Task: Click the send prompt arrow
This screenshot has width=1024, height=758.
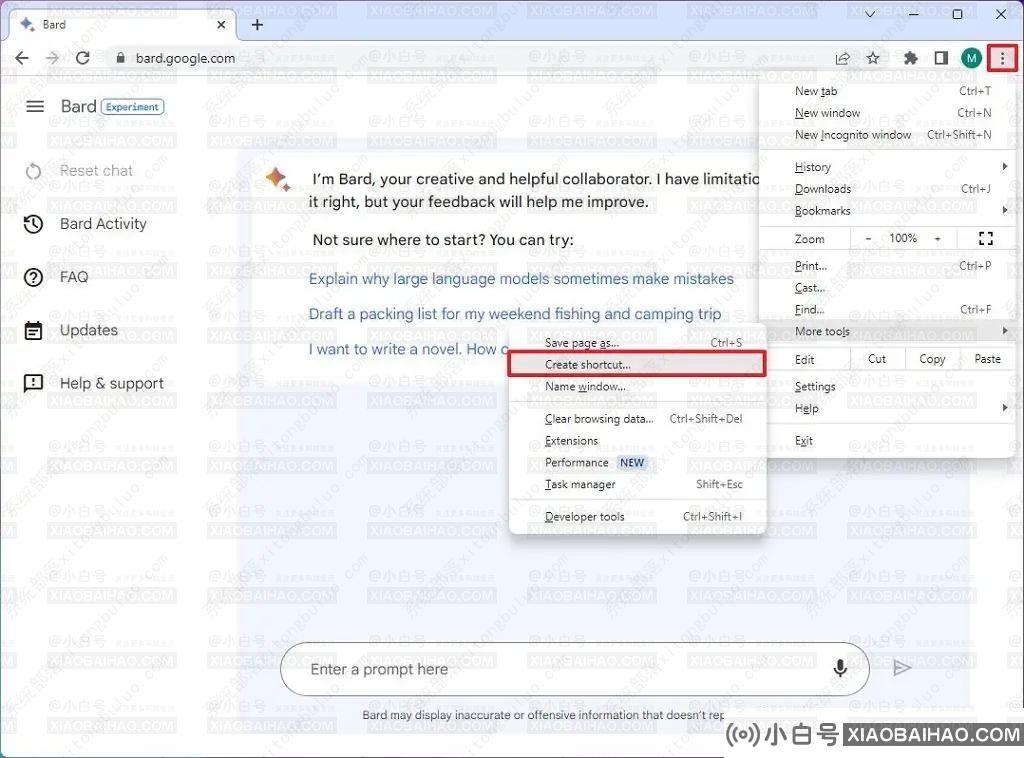Action: tap(902, 668)
